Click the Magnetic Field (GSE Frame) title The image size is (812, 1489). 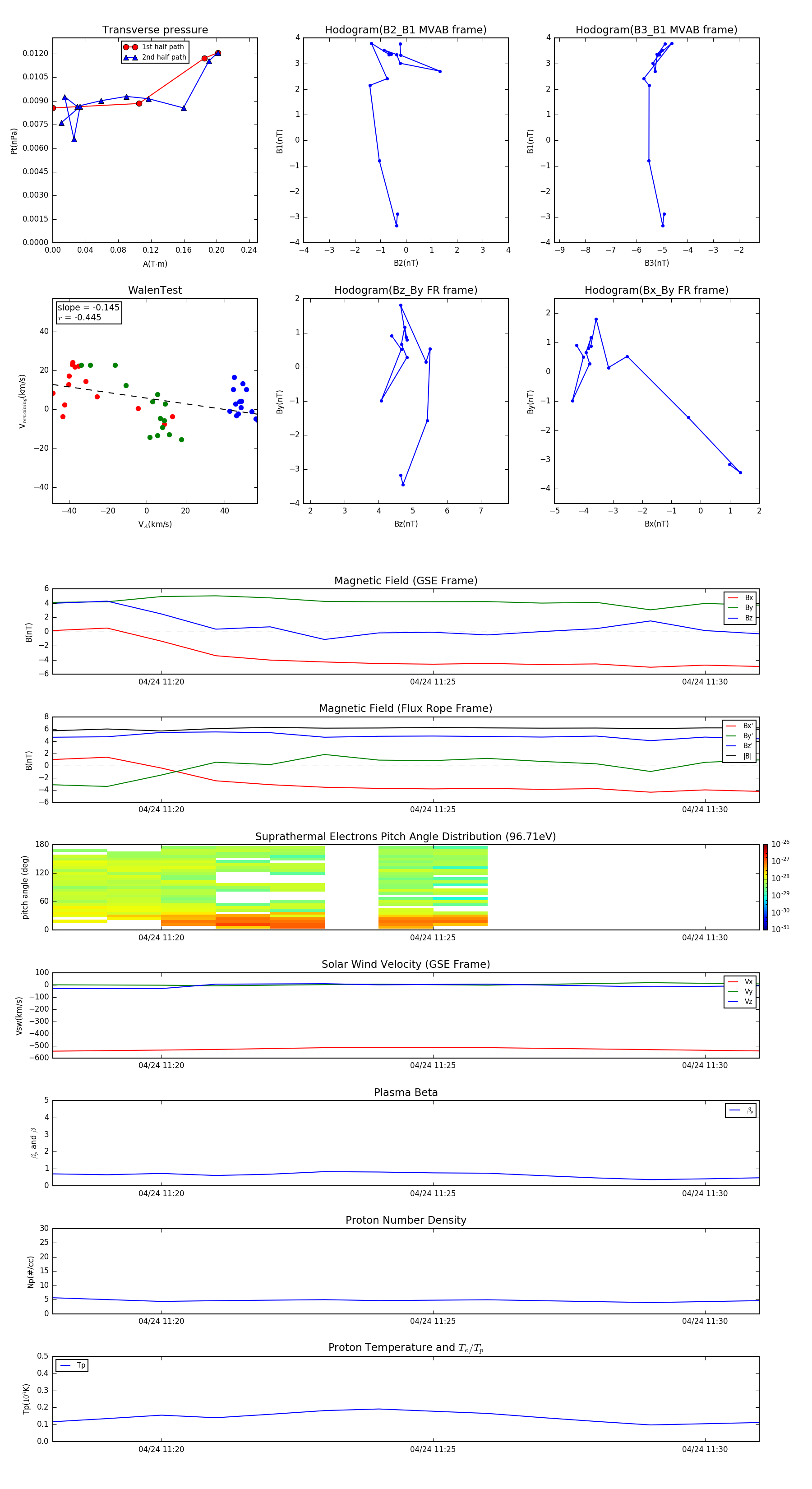point(406,581)
